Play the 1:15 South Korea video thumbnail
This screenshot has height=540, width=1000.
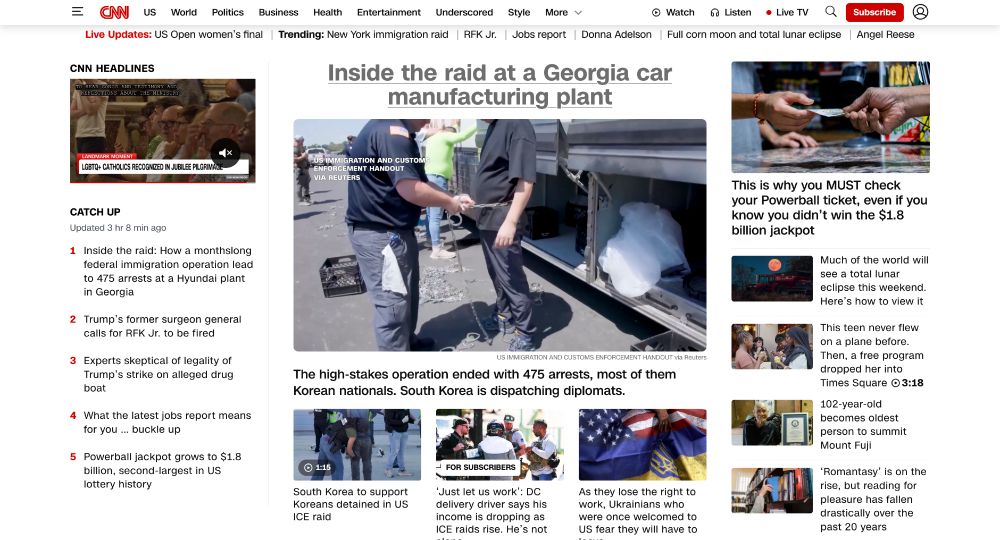[x=357, y=444]
